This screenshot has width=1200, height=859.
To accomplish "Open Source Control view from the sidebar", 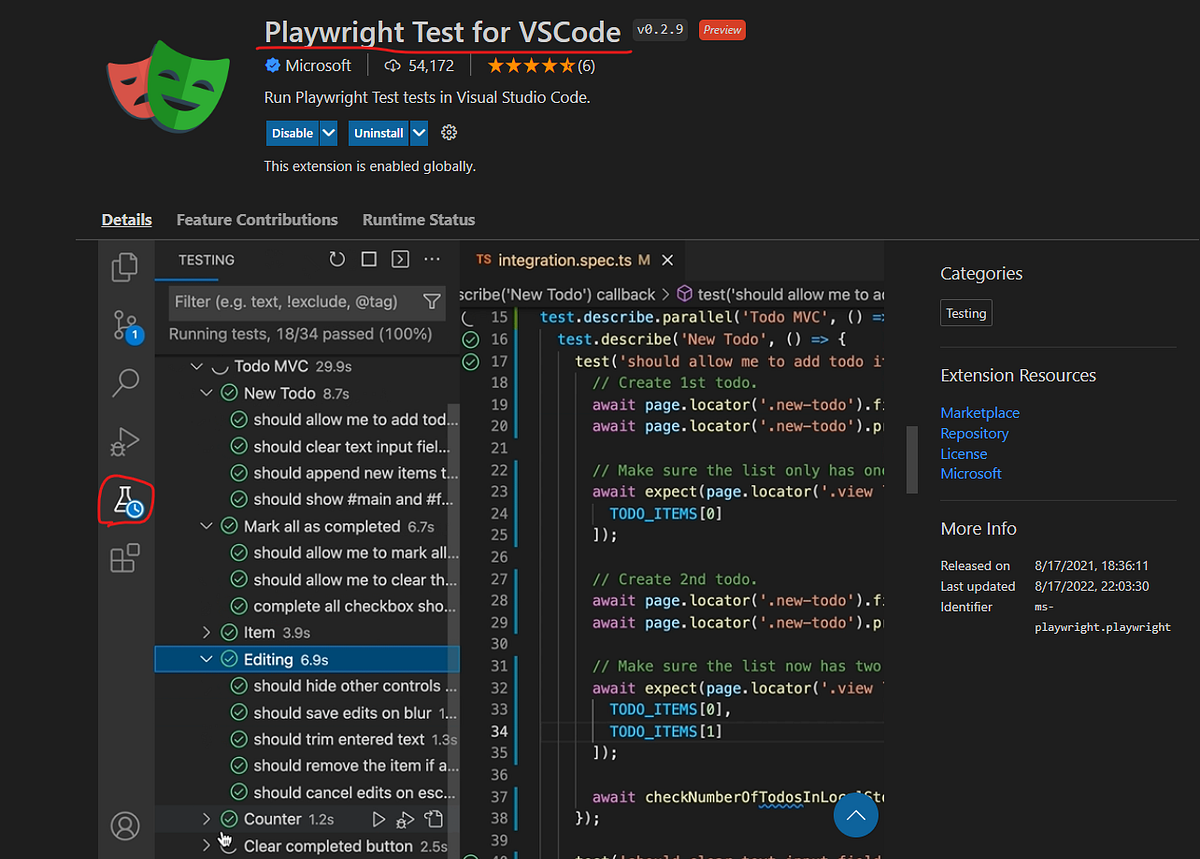I will 124,324.
